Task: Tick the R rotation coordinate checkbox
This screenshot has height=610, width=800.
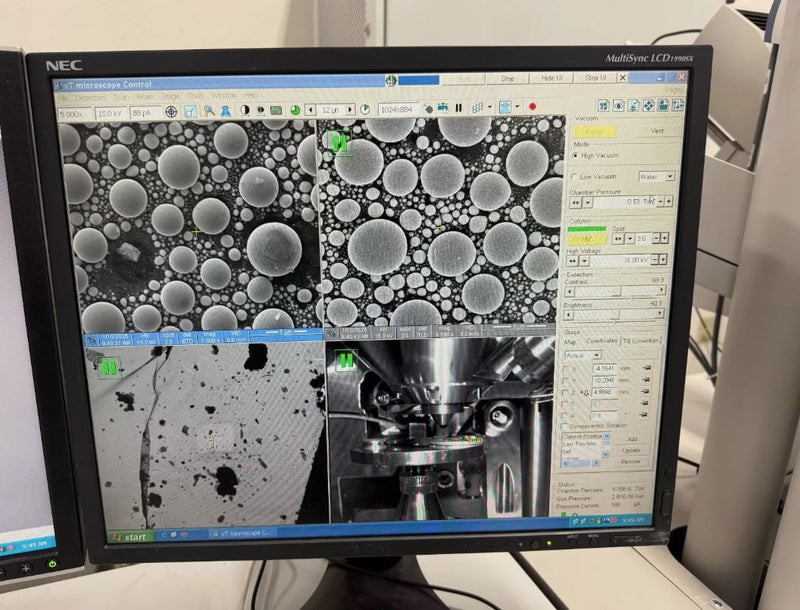Action: coord(565,416)
